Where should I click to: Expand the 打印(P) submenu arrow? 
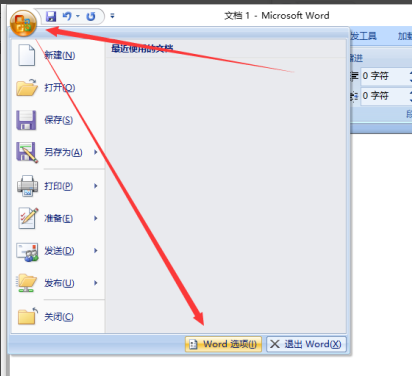tap(96, 186)
